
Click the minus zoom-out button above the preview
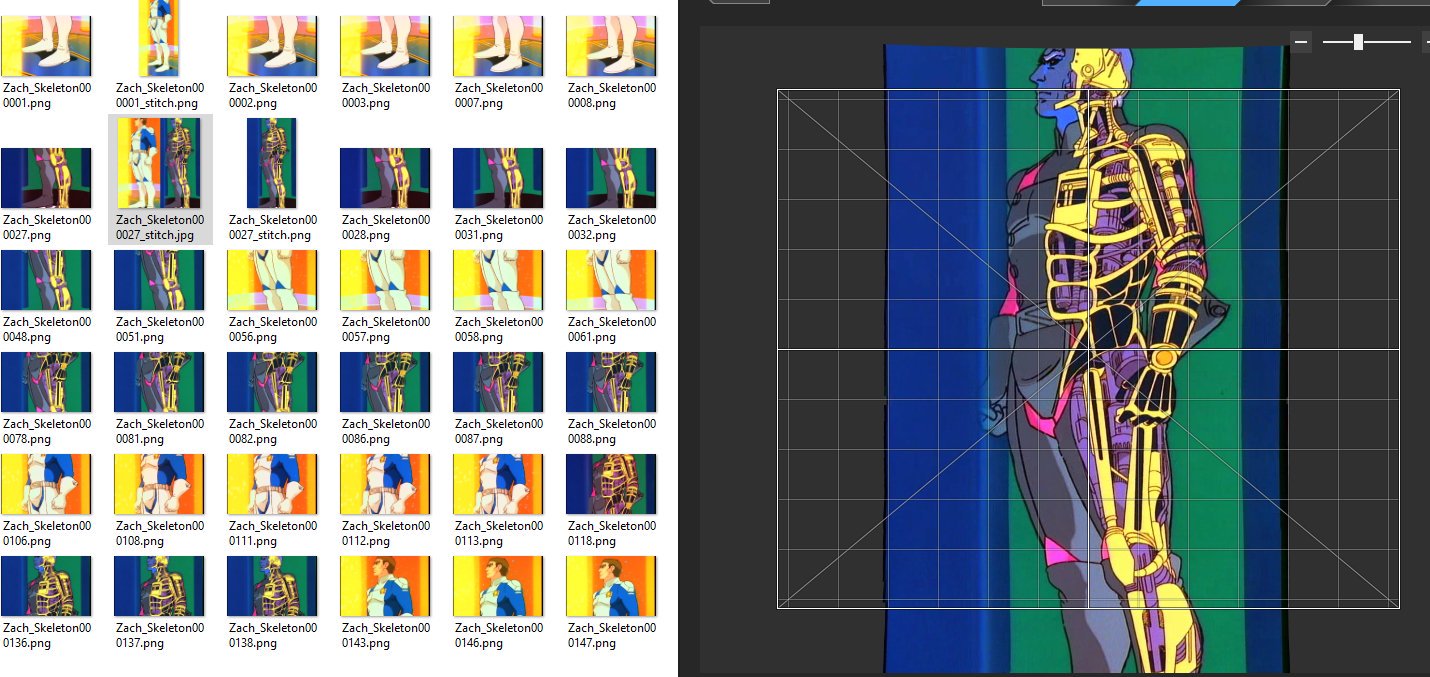click(1301, 42)
